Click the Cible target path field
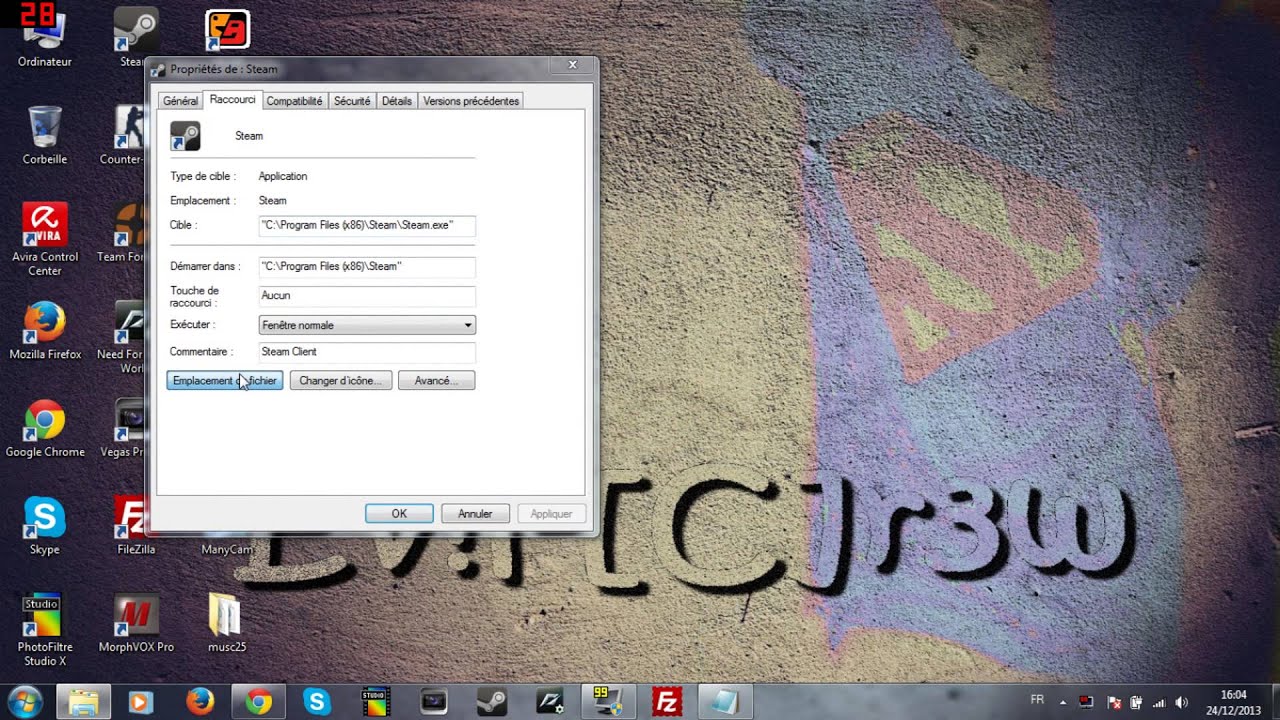Screen dimensions: 1280x720 coord(367,225)
